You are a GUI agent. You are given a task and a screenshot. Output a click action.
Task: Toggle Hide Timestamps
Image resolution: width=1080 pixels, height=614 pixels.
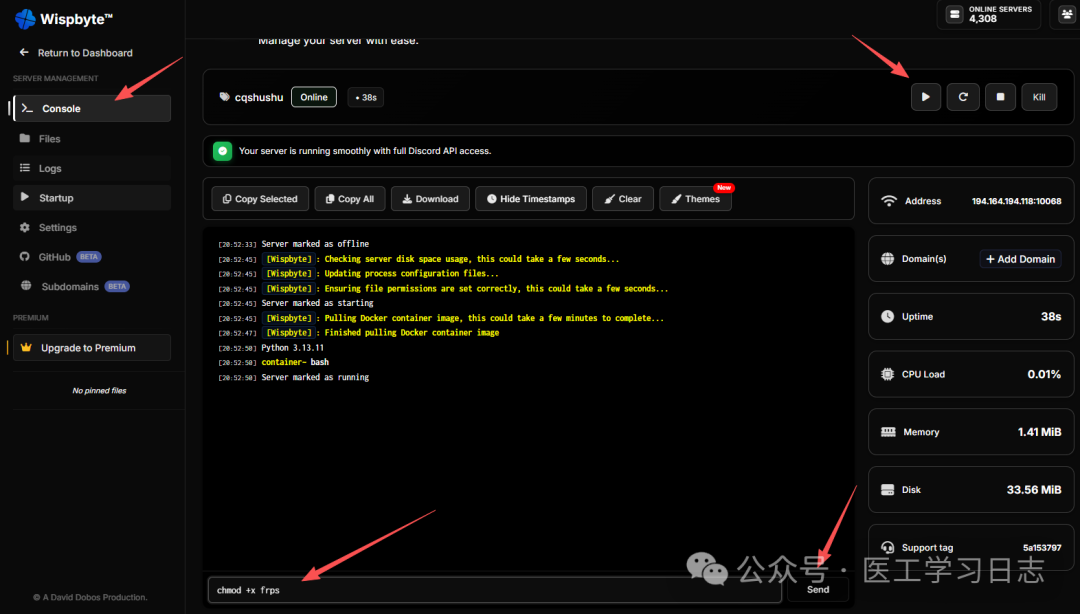530,199
